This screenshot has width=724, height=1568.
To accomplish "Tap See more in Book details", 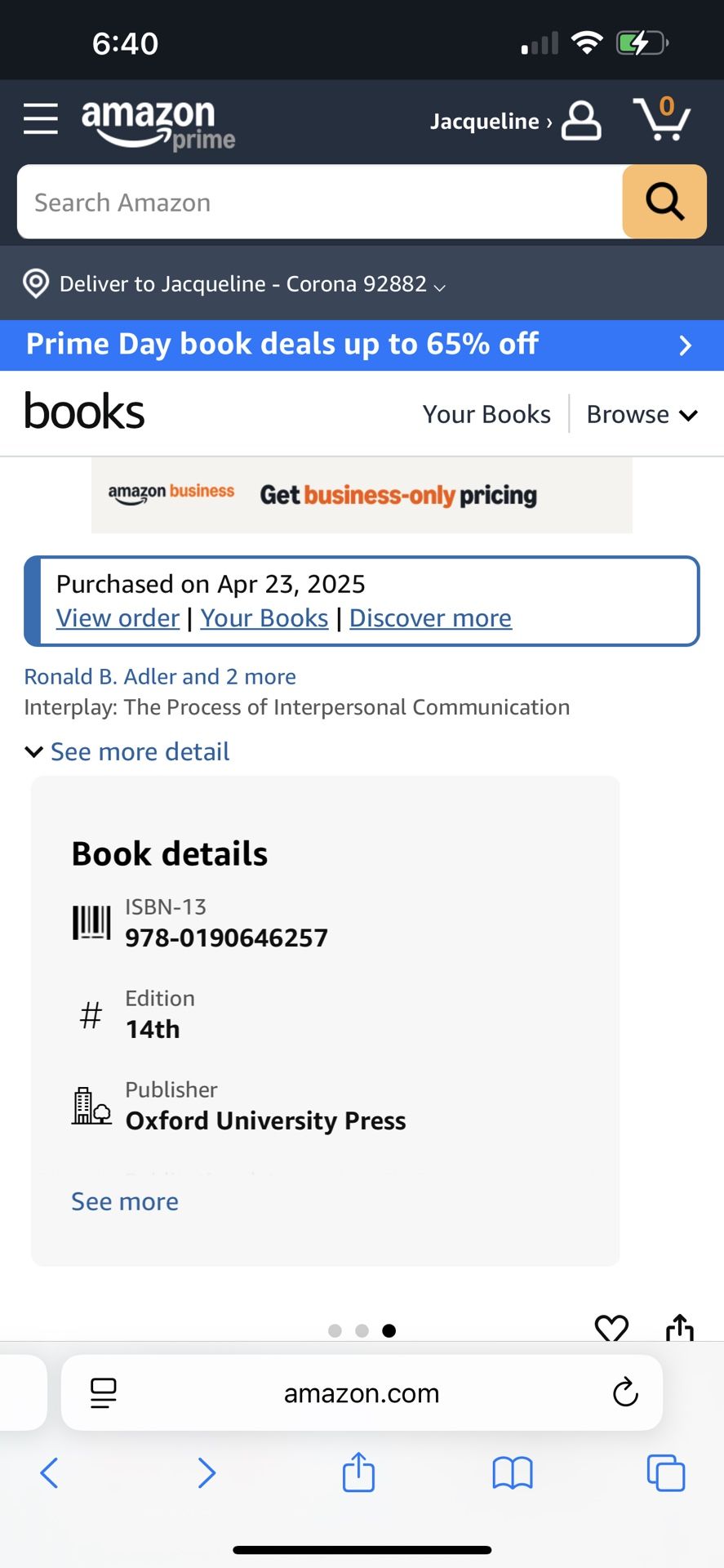I will tap(125, 1201).
